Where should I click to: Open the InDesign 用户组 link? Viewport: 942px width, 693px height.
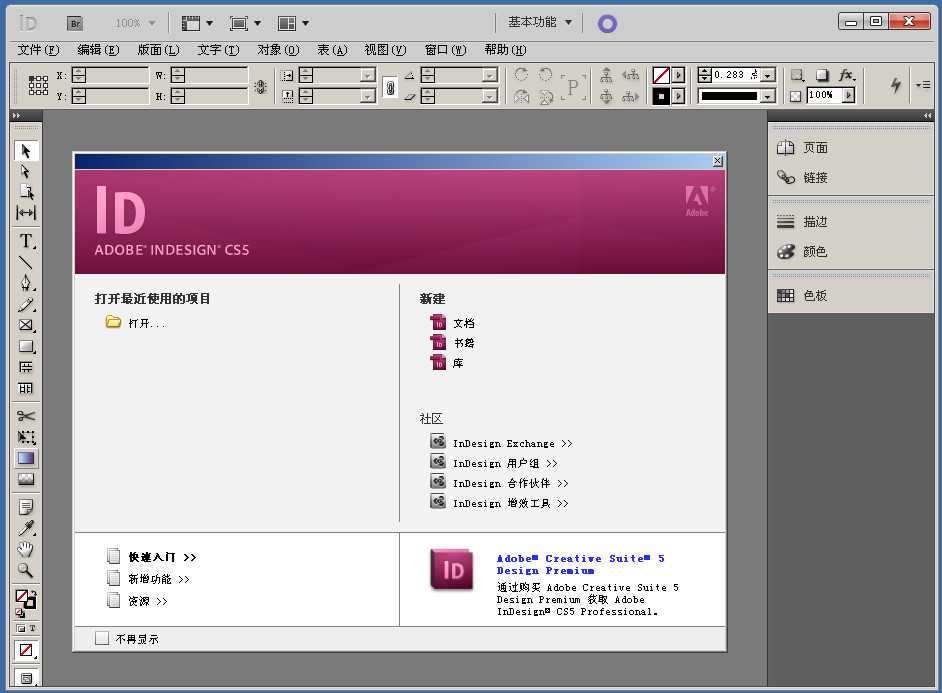(x=505, y=464)
